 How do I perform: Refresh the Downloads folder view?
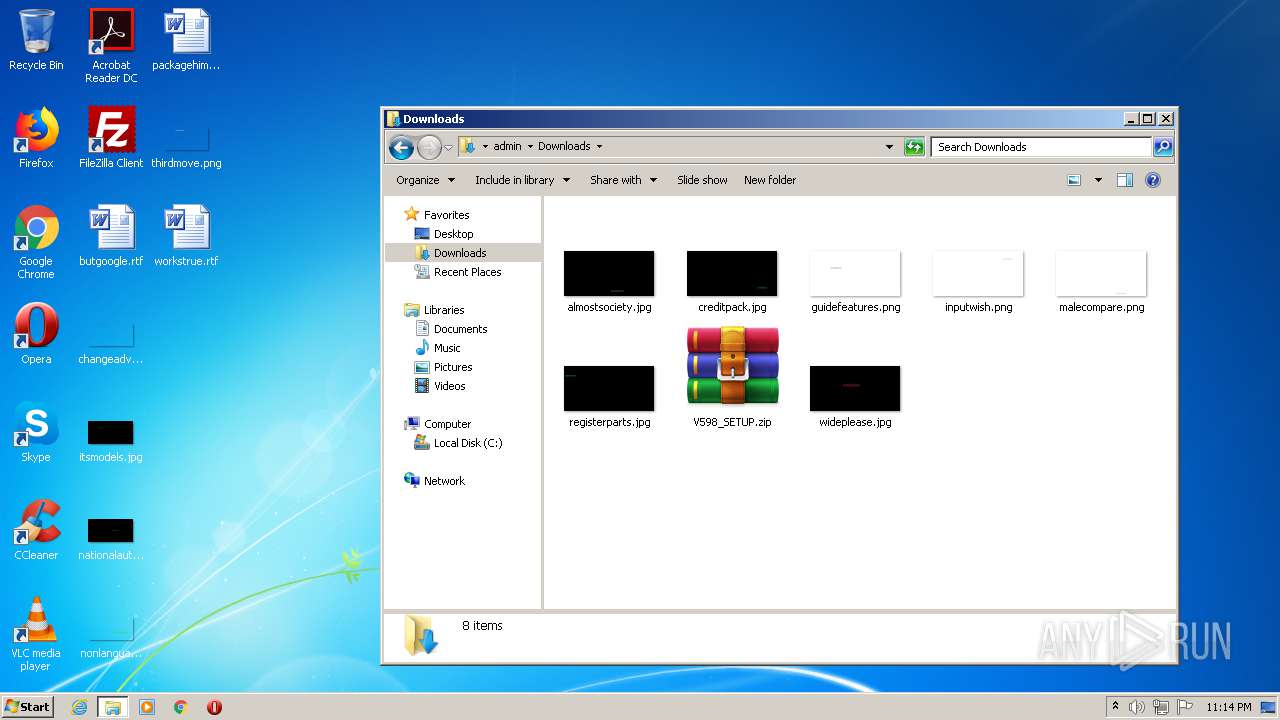pyautogui.click(x=914, y=147)
